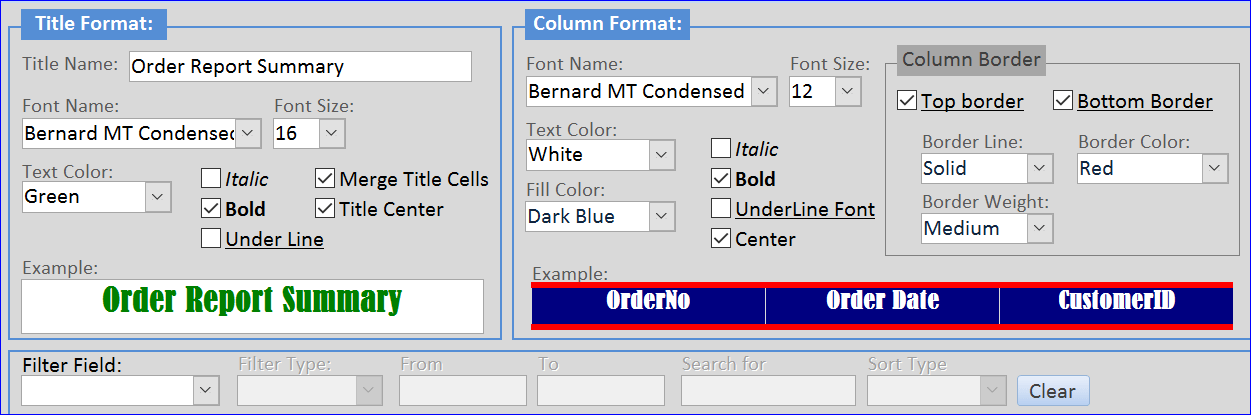Expand Border Weight Medium dropdown
This screenshot has width=1251, height=415.
click(x=1040, y=228)
